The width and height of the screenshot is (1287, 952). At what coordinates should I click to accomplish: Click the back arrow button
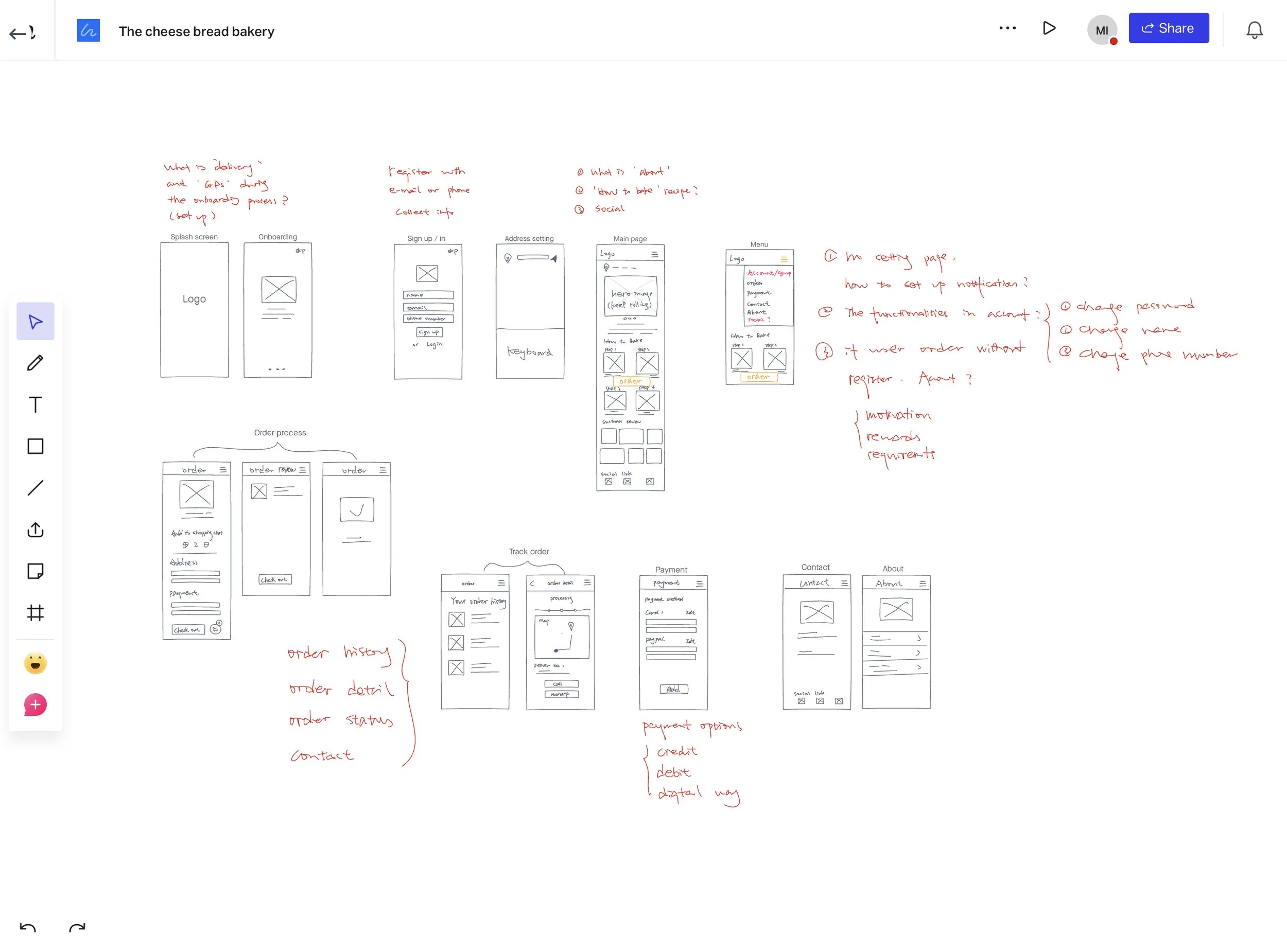(22, 33)
